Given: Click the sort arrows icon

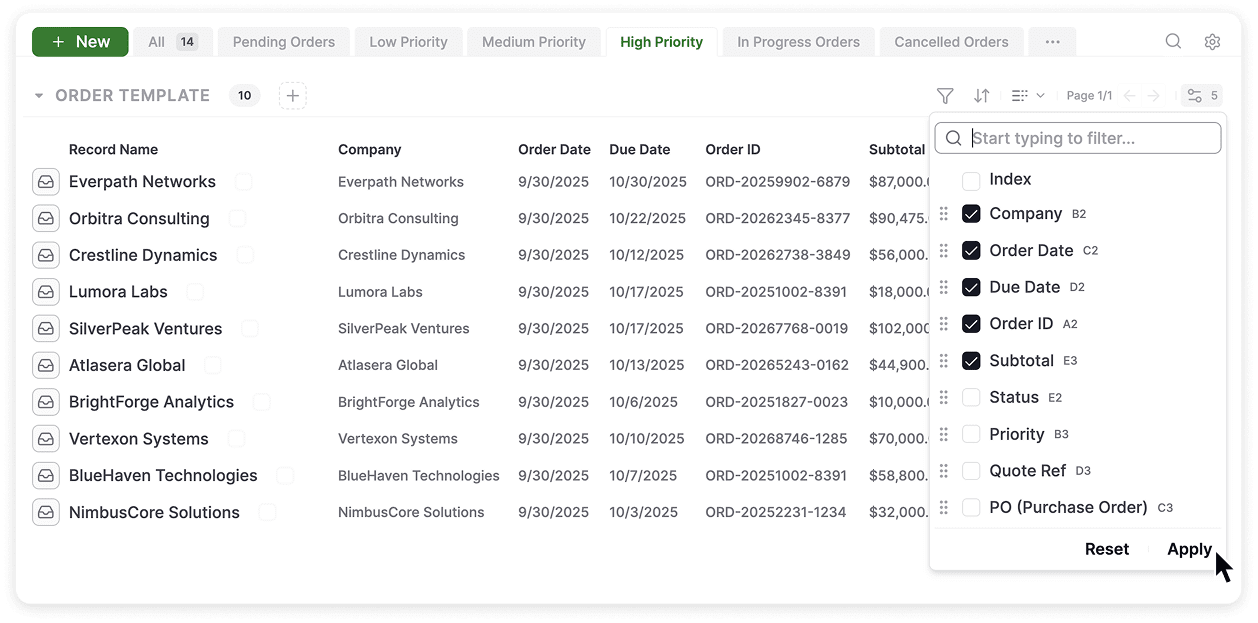Looking at the screenshot, I should (x=982, y=96).
